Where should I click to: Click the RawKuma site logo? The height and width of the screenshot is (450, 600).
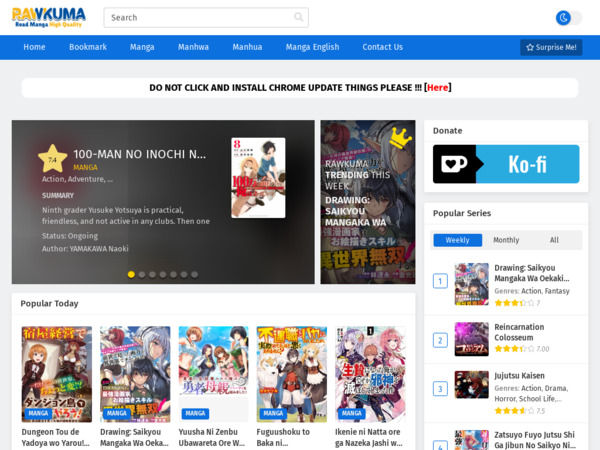pyautogui.click(x=49, y=18)
